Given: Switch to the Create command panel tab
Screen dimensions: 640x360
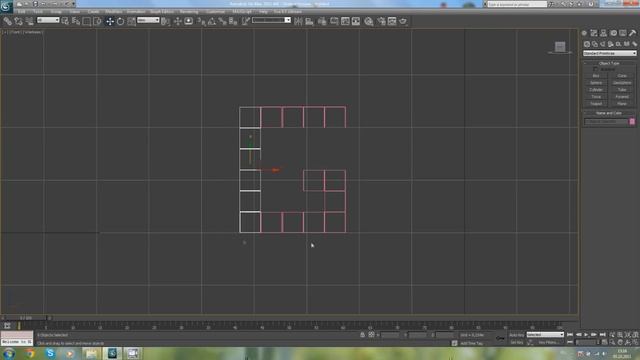Looking at the screenshot, I should pos(584,33).
